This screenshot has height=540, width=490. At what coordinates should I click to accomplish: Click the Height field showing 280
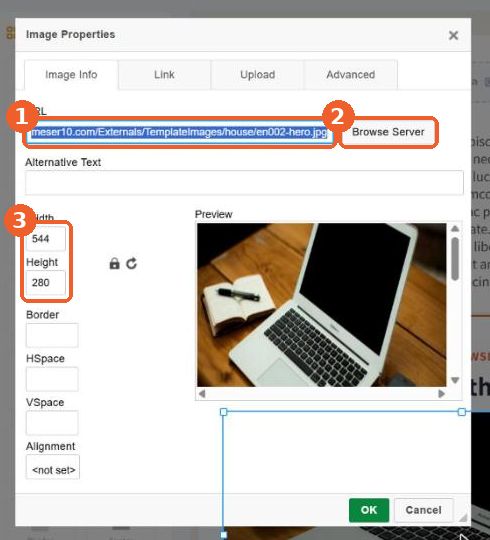pyautogui.click(x=46, y=283)
